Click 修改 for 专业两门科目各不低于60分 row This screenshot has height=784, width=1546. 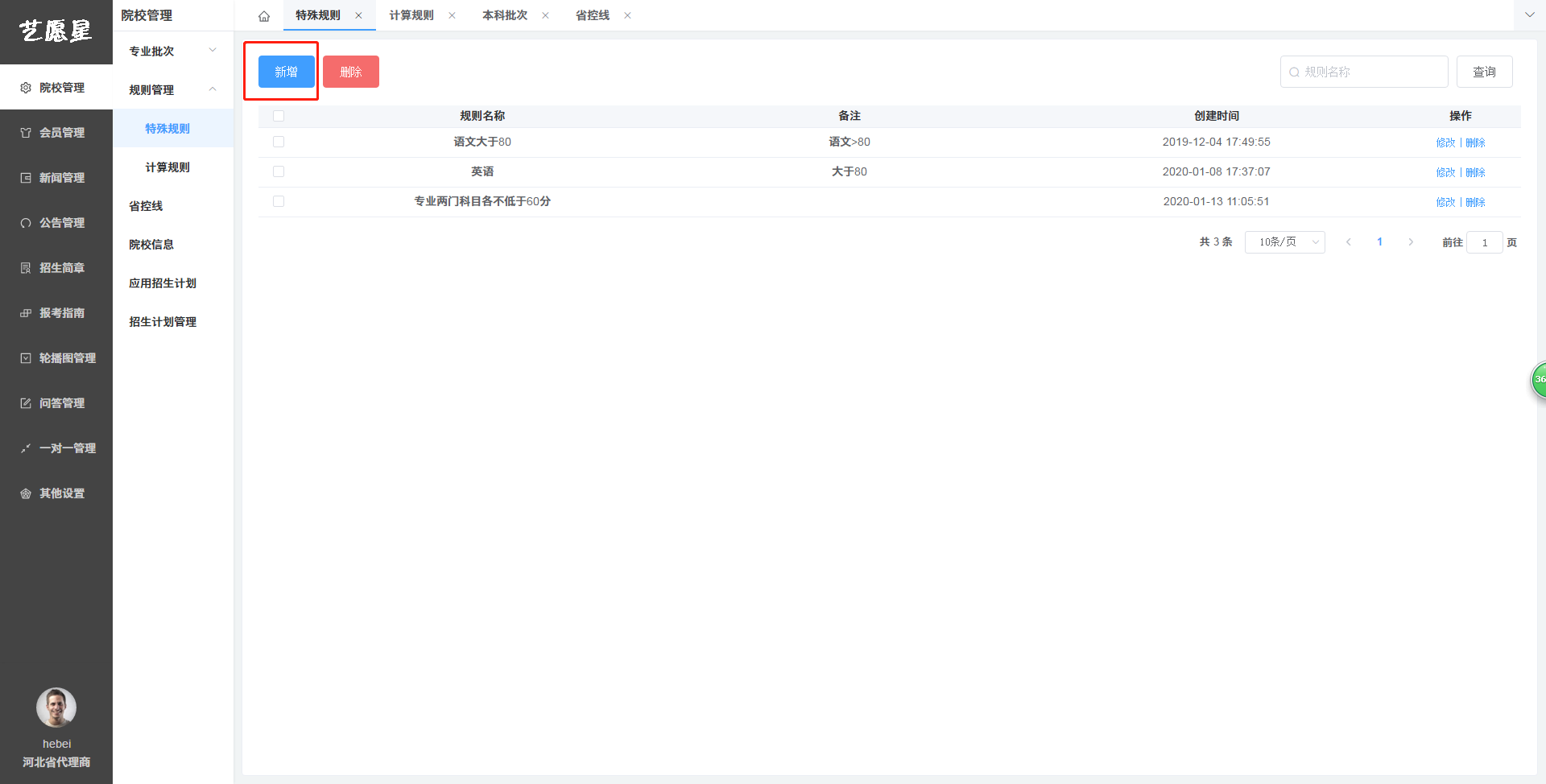[1445, 202]
